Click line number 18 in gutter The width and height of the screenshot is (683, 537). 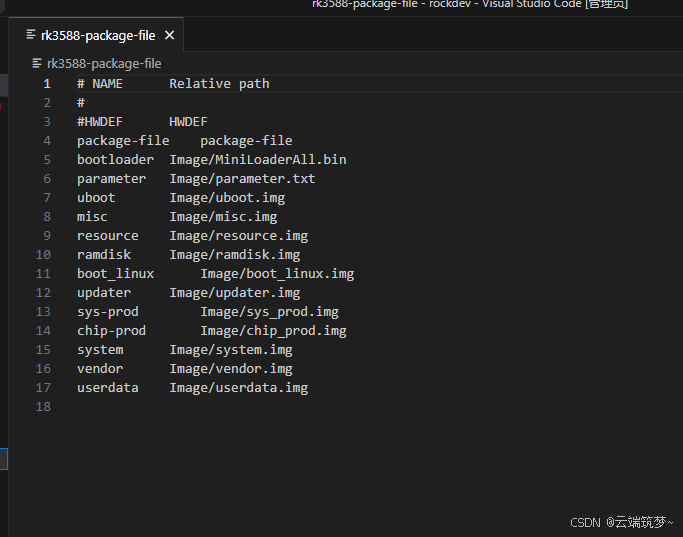pyautogui.click(x=43, y=407)
